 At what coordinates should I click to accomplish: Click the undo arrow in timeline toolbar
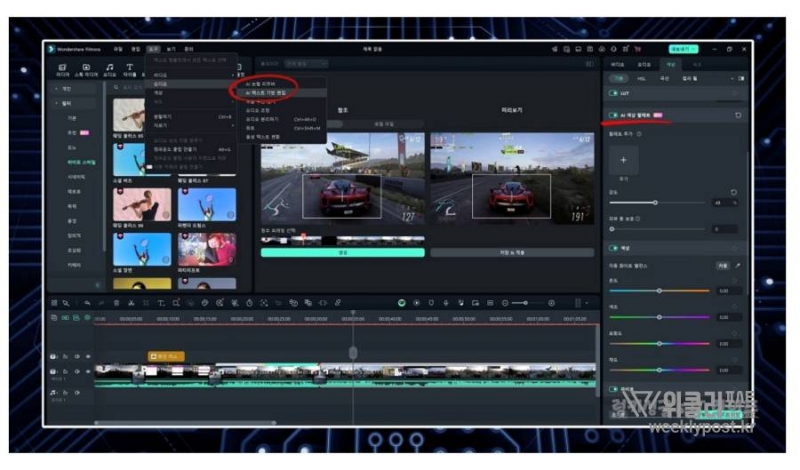tap(87, 302)
